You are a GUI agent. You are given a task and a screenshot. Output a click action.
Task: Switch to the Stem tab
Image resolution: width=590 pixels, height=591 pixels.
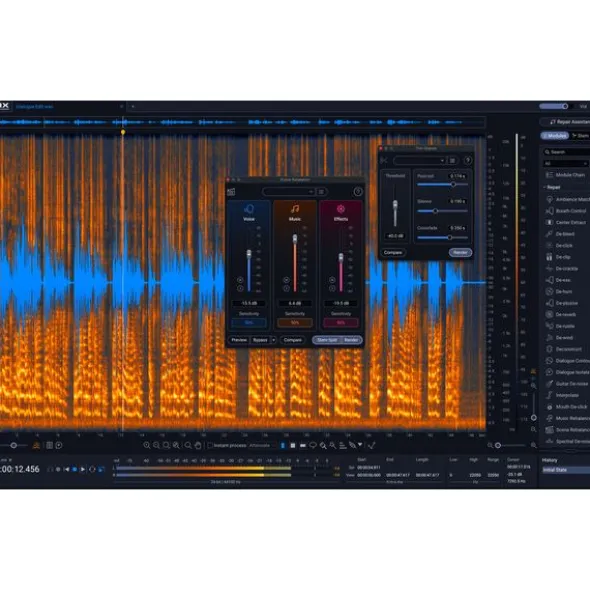pyautogui.click(x=581, y=136)
